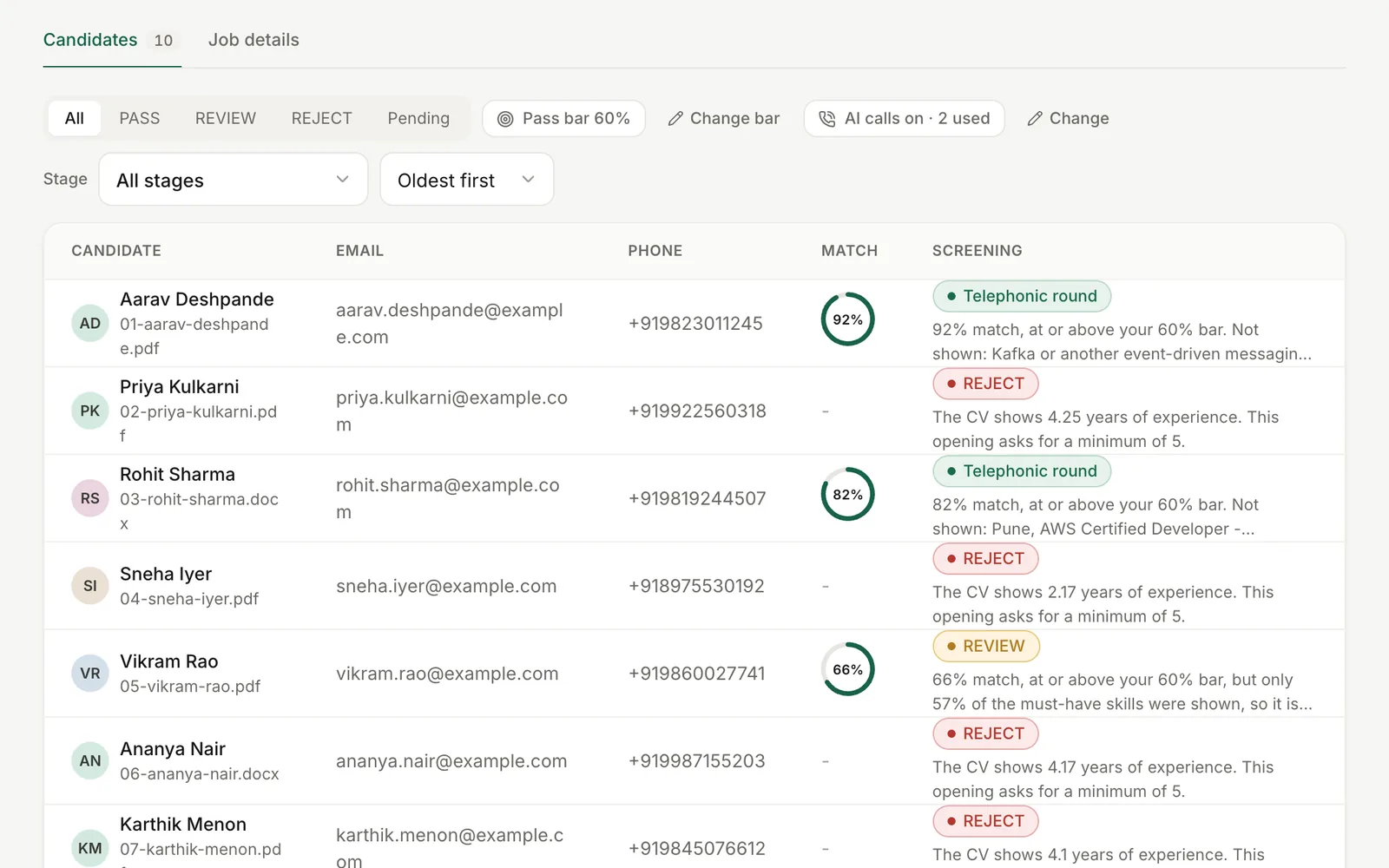Open the All stages dropdown
The height and width of the screenshot is (868, 1389).
234,180
